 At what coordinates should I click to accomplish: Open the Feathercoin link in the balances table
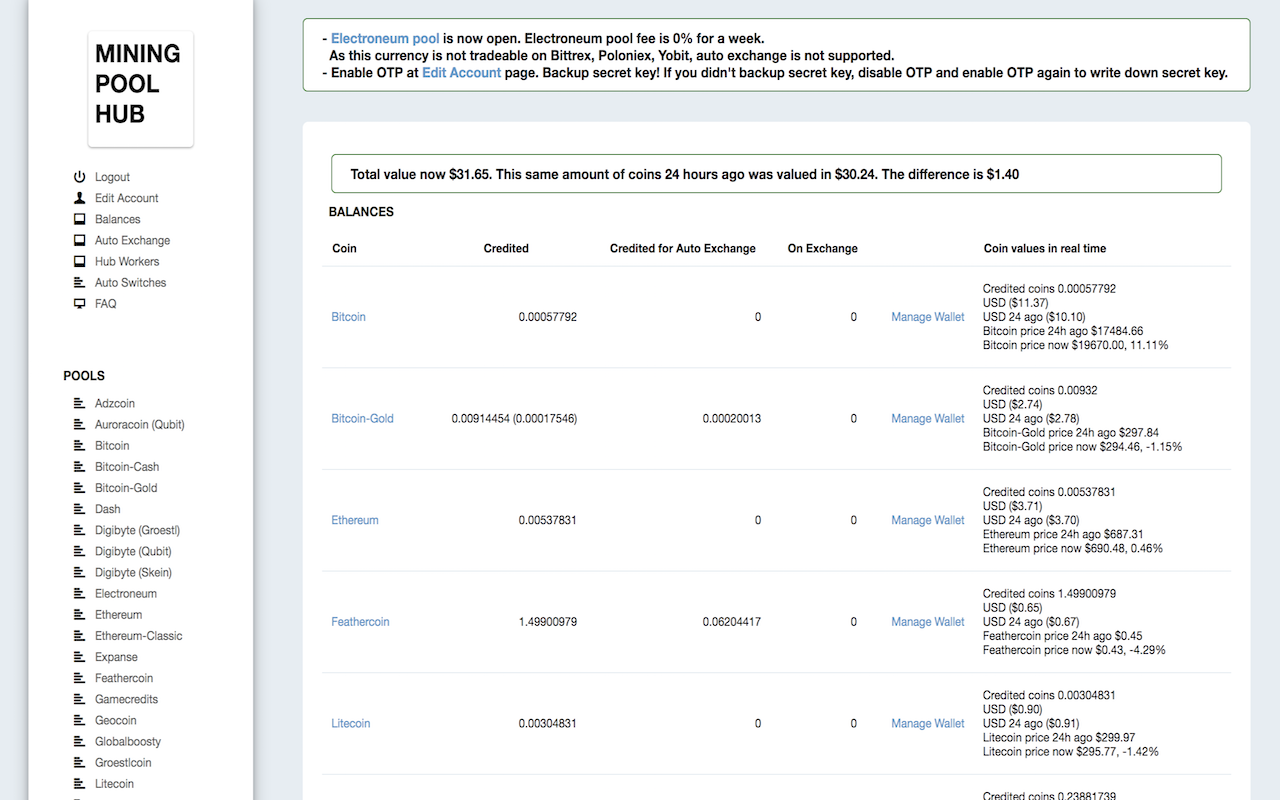pyautogui.click(x=360, y=622)
